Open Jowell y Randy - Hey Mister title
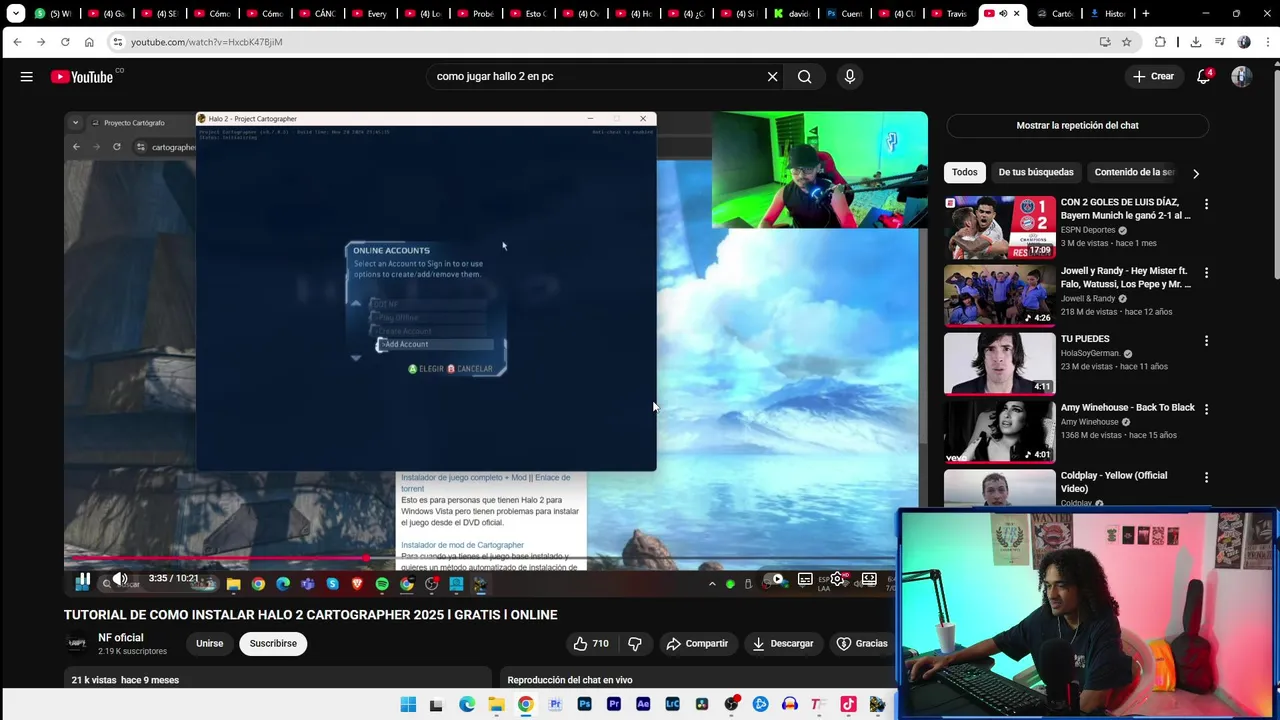Screen dimensions: 1280x720 1126,278
